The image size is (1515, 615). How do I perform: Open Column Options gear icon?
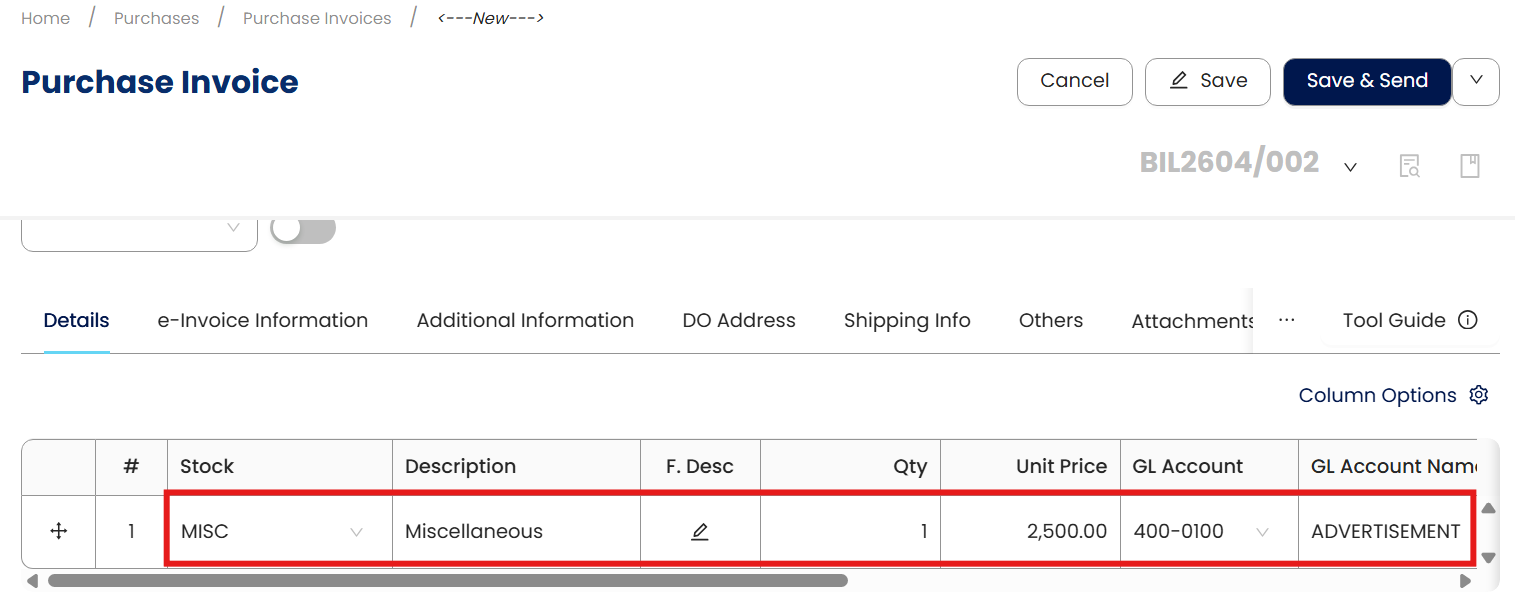(x=1478, y=395)
